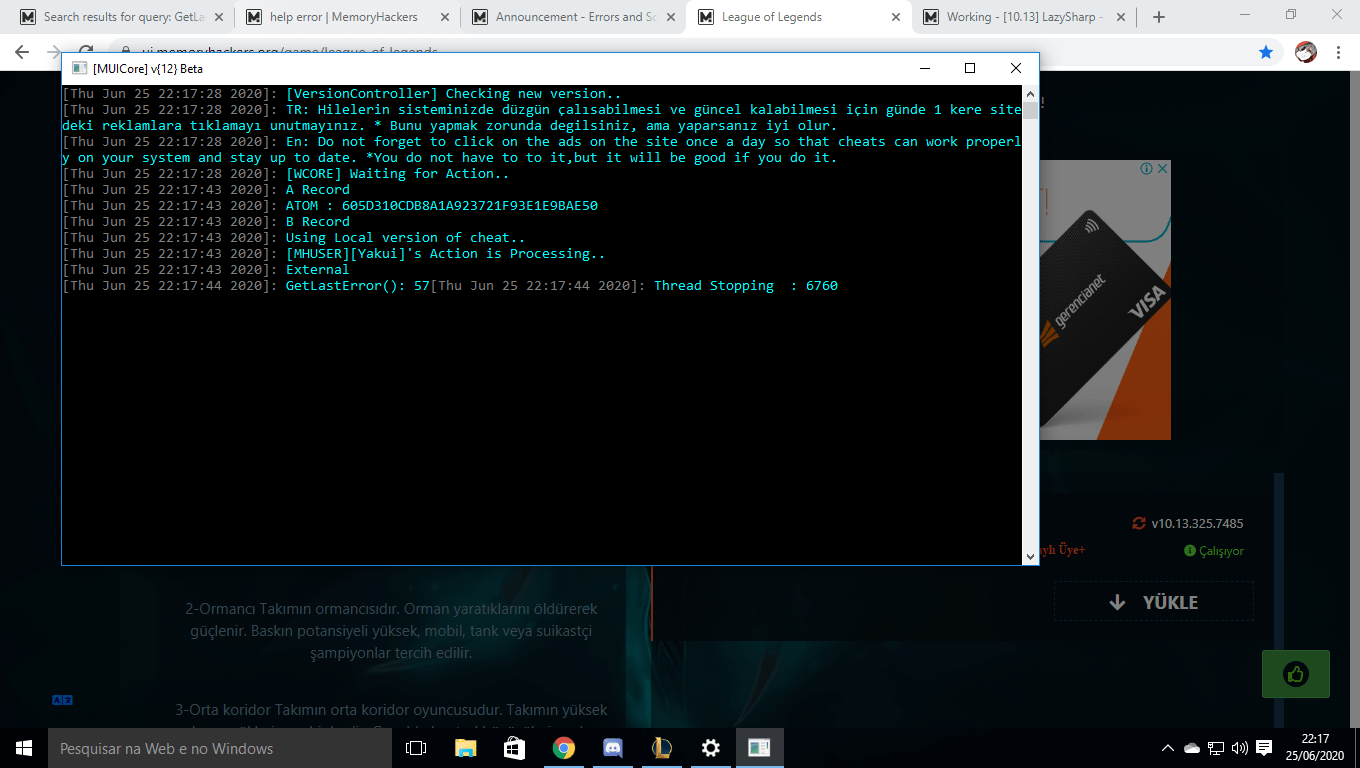This screenshot has width=1360, height=768.
Task: Click the green thumbs-up like button
Action: (x=1296, y=674)
